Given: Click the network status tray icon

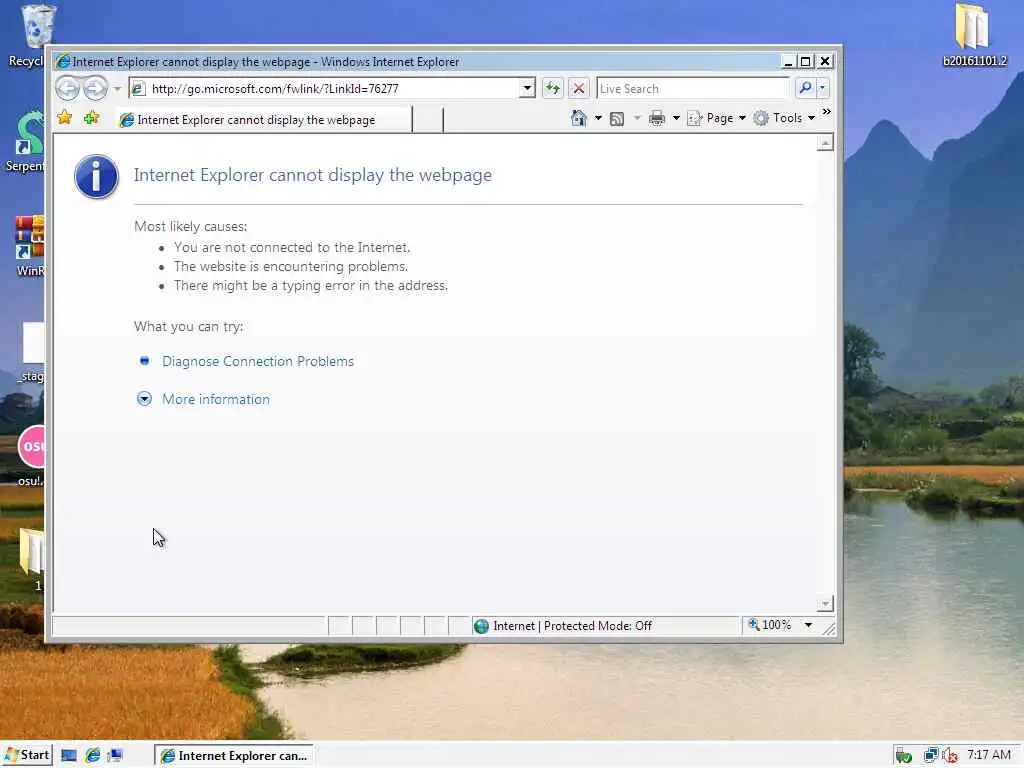Looking at the screenshot, I should click(931, 756).
